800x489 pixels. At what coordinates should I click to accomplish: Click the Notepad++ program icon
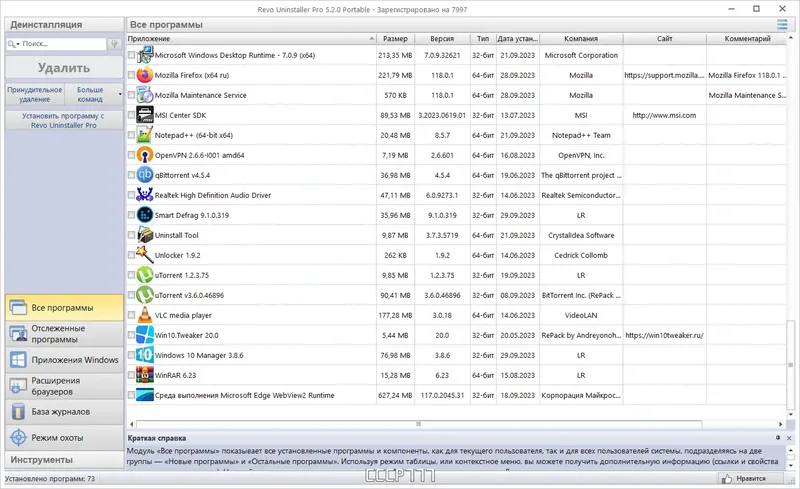click(145, 135)
